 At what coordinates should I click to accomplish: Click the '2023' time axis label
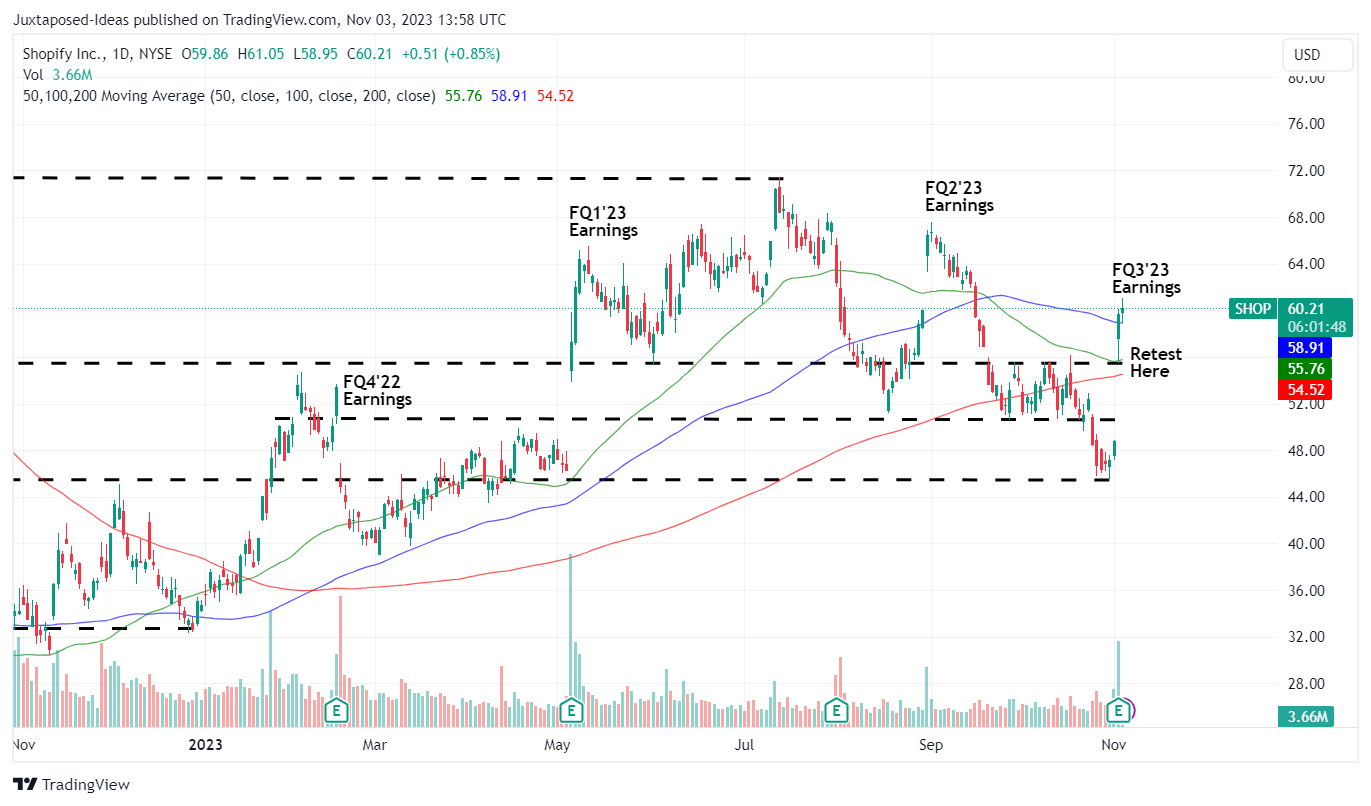[205, 745]
